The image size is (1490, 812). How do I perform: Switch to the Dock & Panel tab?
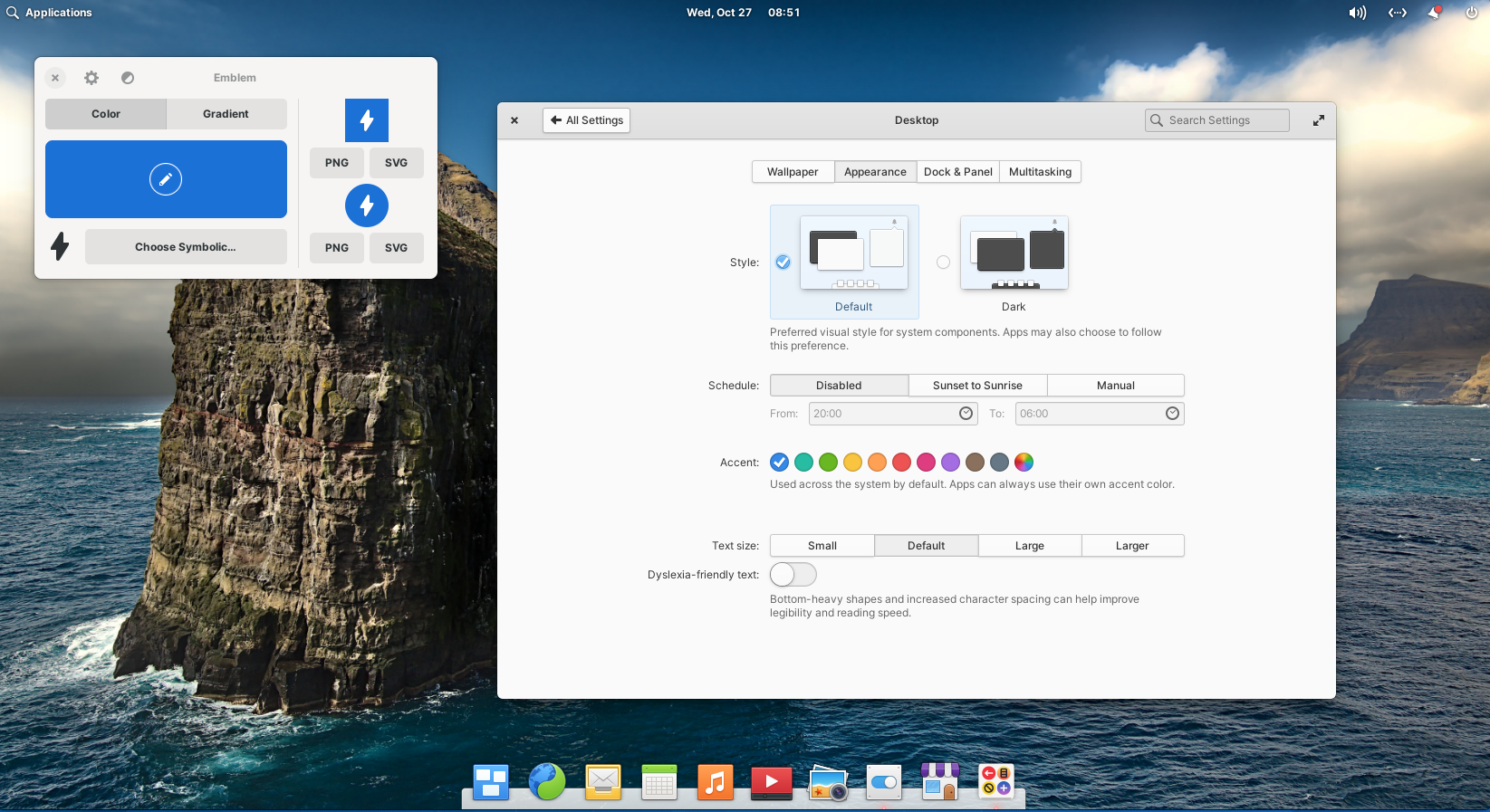pos(957,172)
